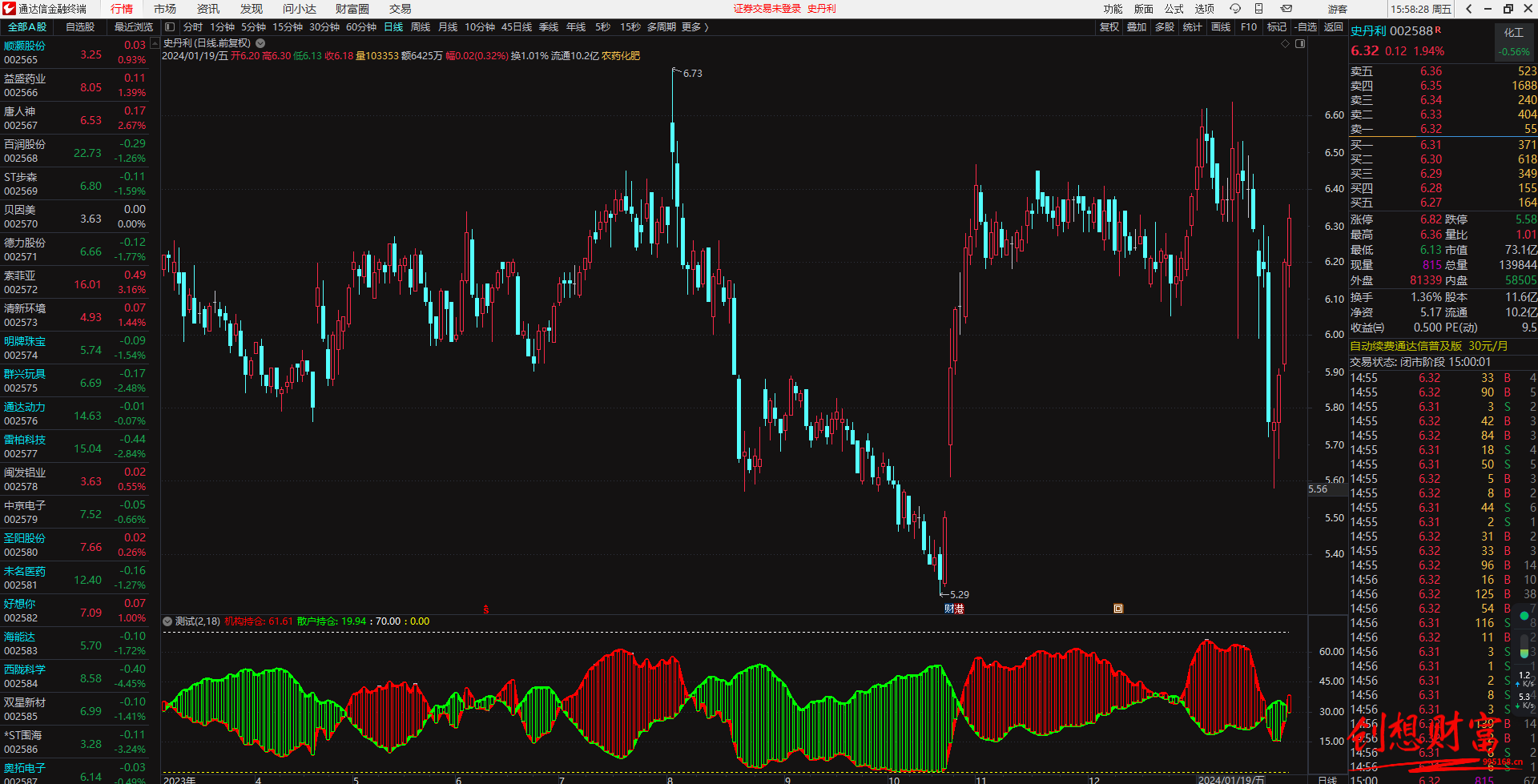Expand the 史丹利 chart settings dropdown

[x=260, y=43]
